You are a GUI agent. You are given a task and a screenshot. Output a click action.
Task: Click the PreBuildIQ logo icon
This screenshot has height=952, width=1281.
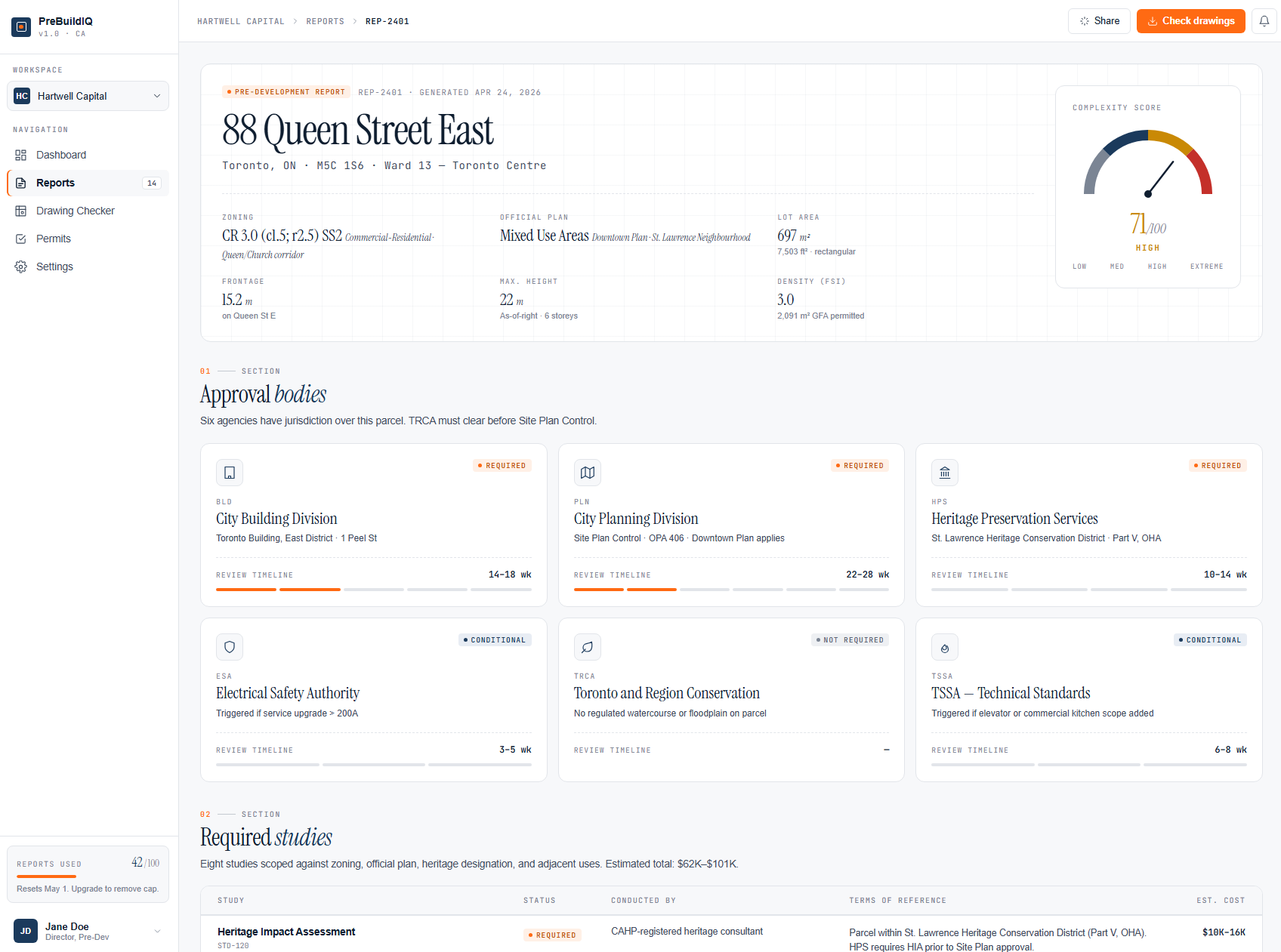click(x=21, y=27)
